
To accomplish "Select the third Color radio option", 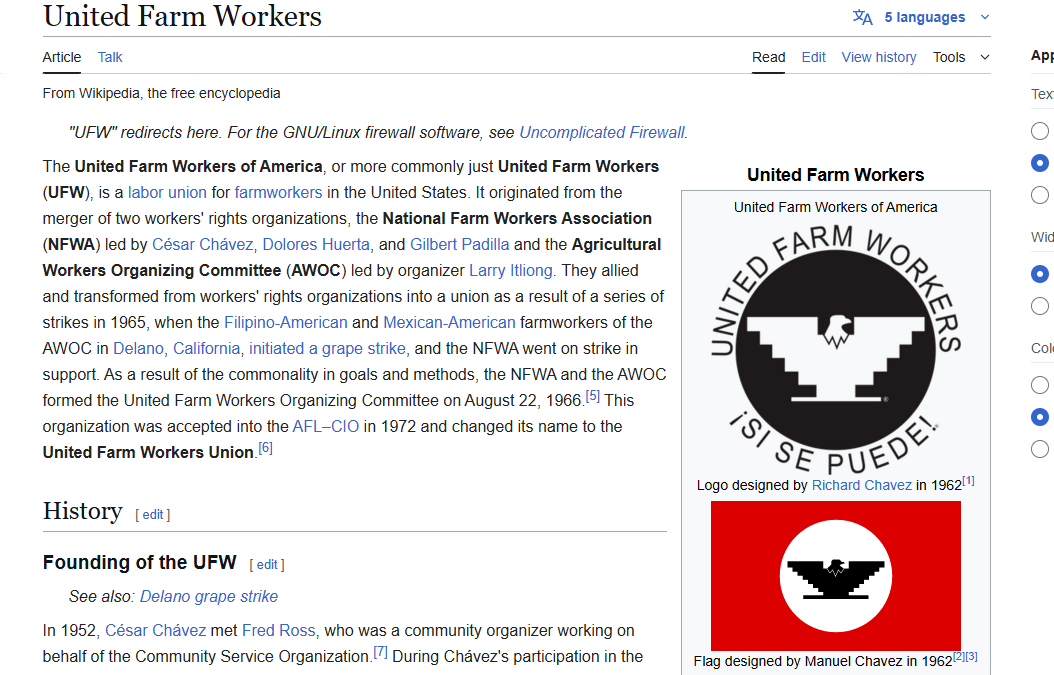I will point(1040,449).
